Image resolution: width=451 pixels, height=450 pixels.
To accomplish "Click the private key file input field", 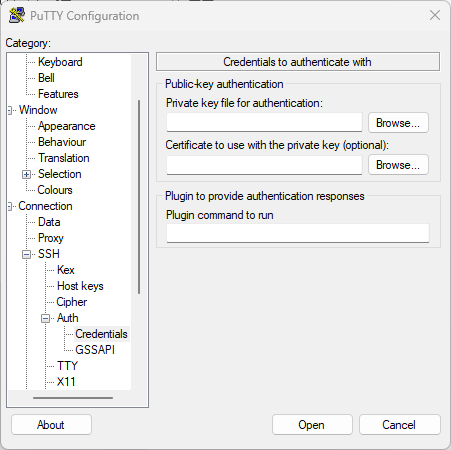I will [264, 122].
